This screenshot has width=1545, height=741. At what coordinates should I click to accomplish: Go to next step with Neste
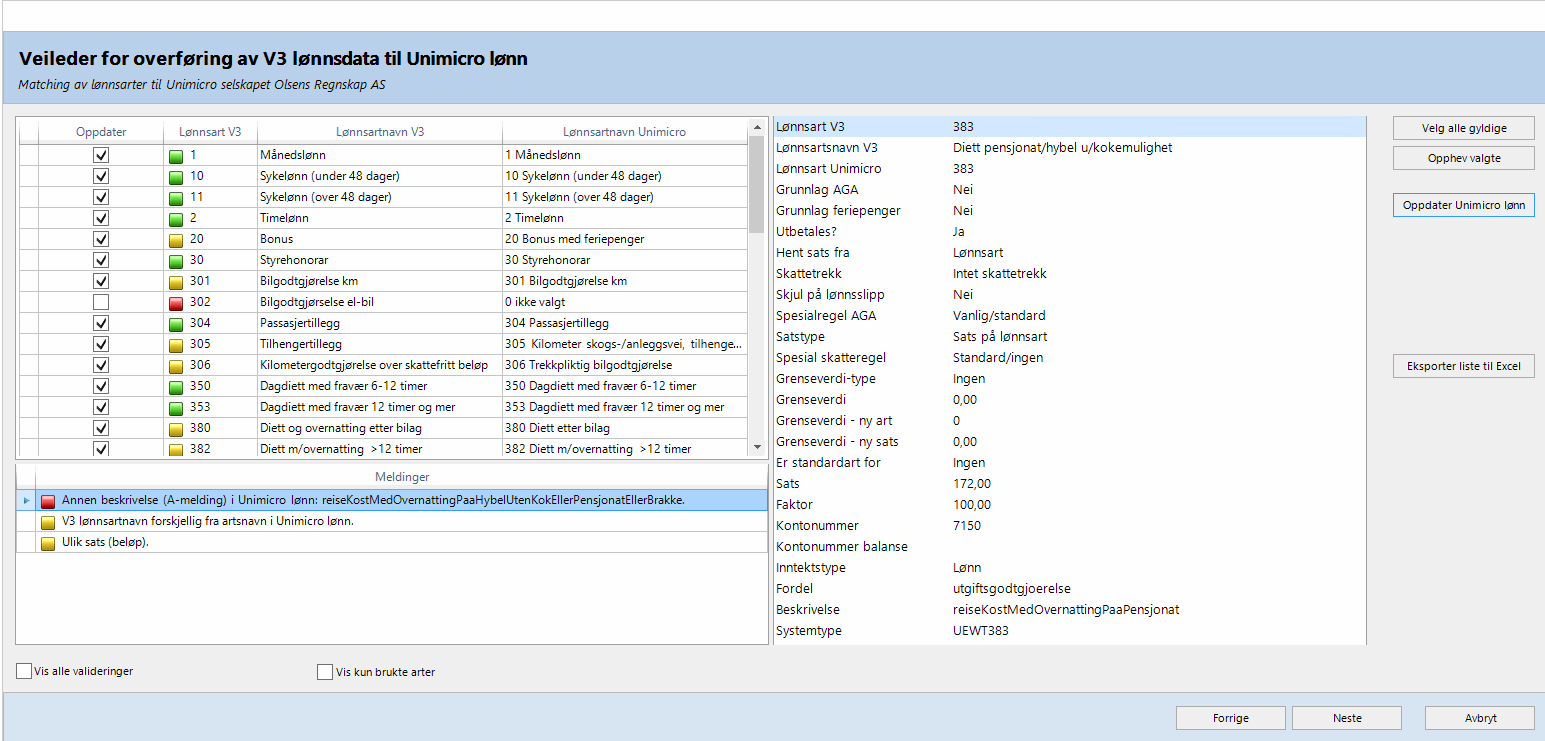tap(1346, 718)
